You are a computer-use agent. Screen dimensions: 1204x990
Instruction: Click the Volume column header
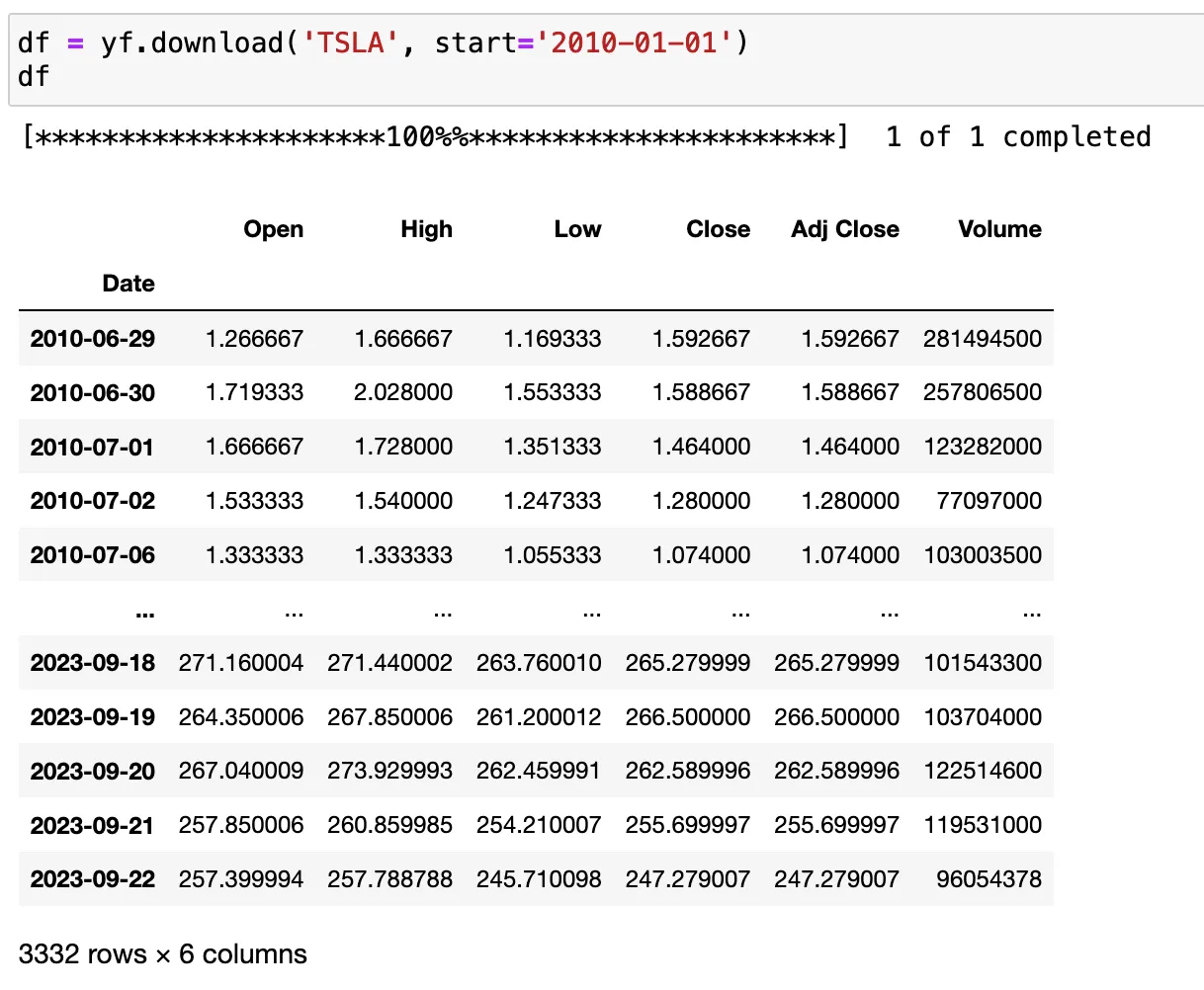(1000, 229)
